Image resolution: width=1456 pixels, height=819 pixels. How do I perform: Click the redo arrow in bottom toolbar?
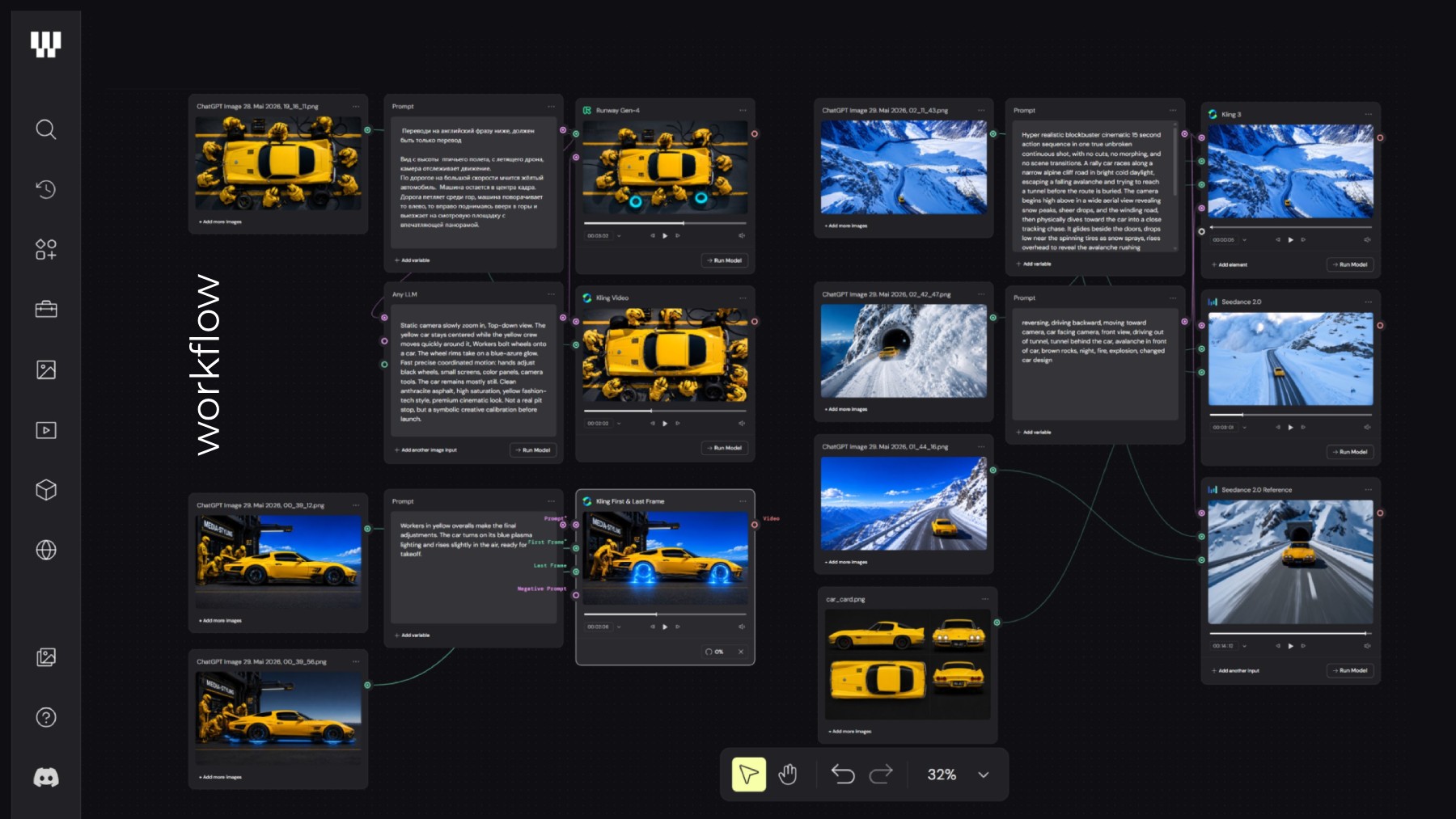881,775
